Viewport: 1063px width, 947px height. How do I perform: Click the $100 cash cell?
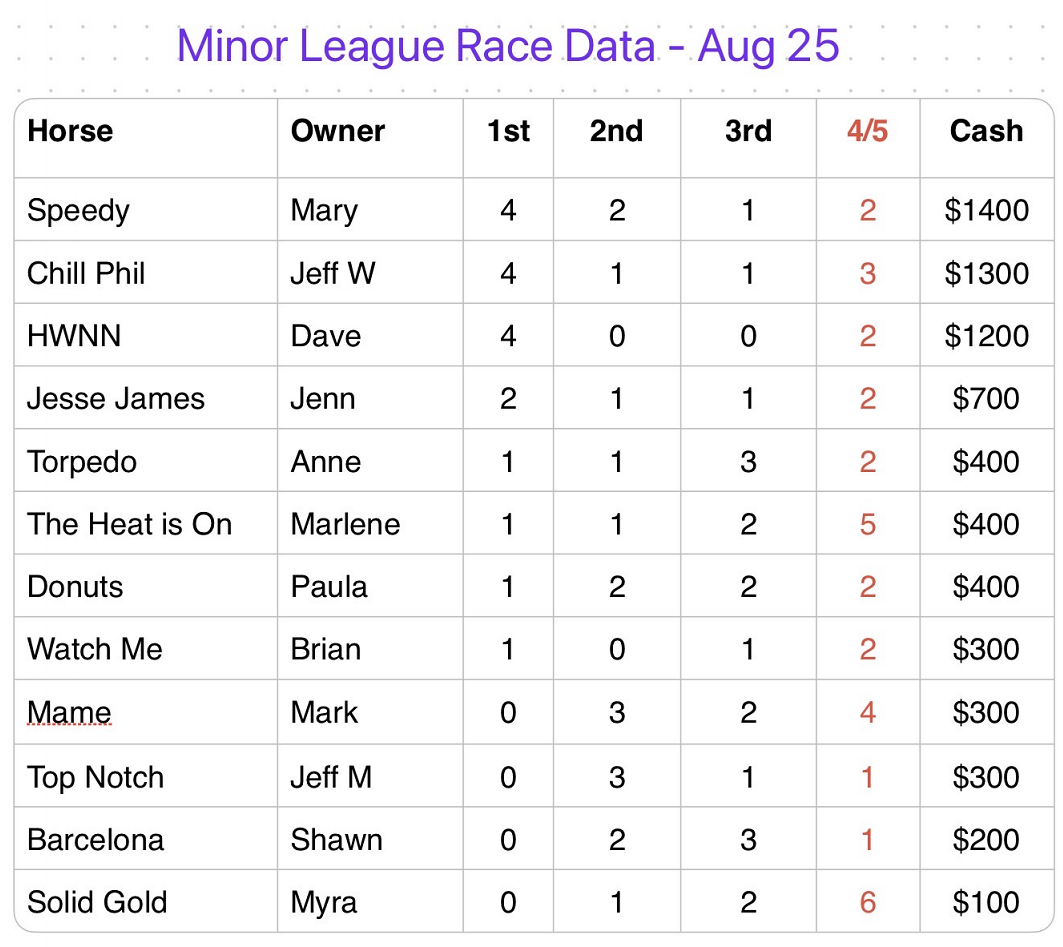pos(987,902)
